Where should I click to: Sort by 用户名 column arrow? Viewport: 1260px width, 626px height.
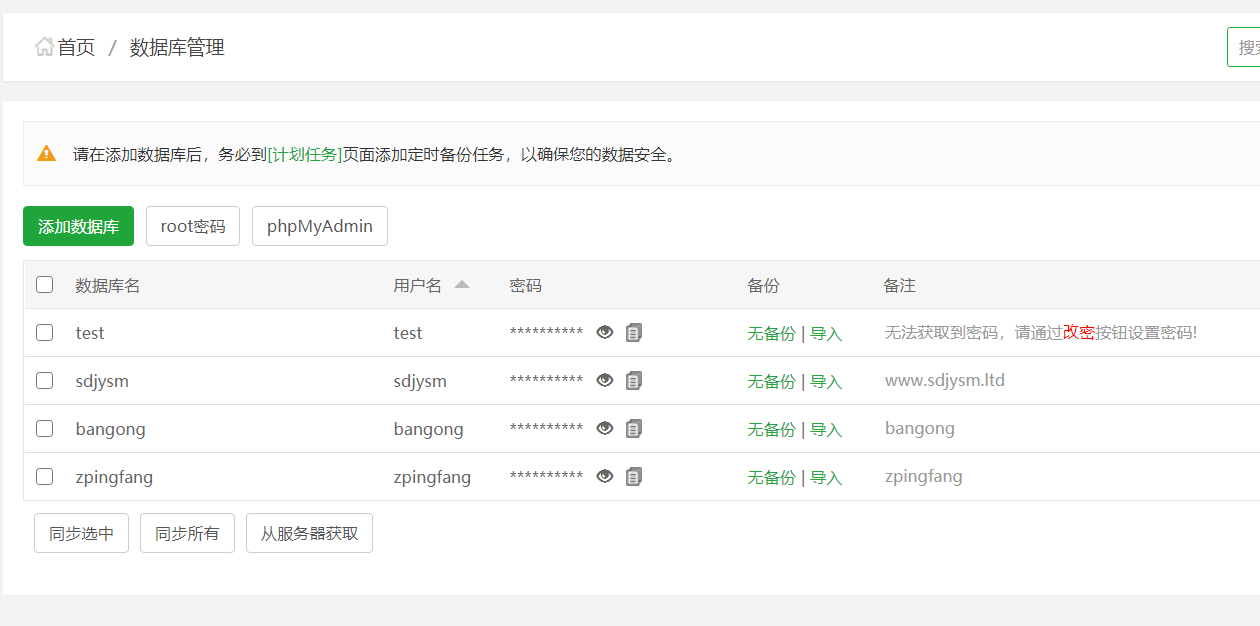(x=461, y=285)
